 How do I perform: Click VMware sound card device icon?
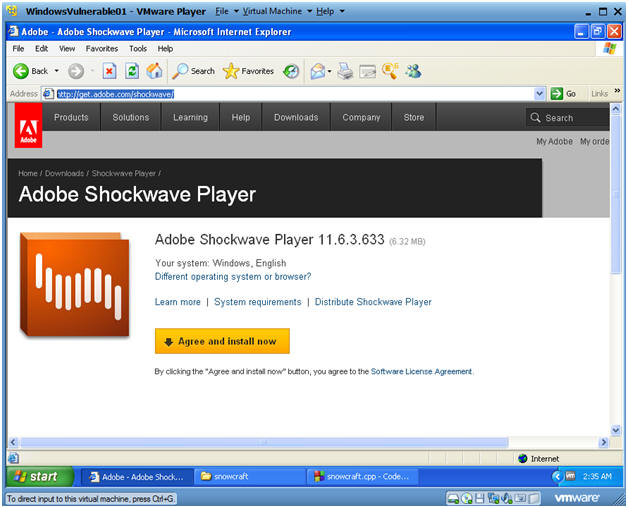point(507,498)
